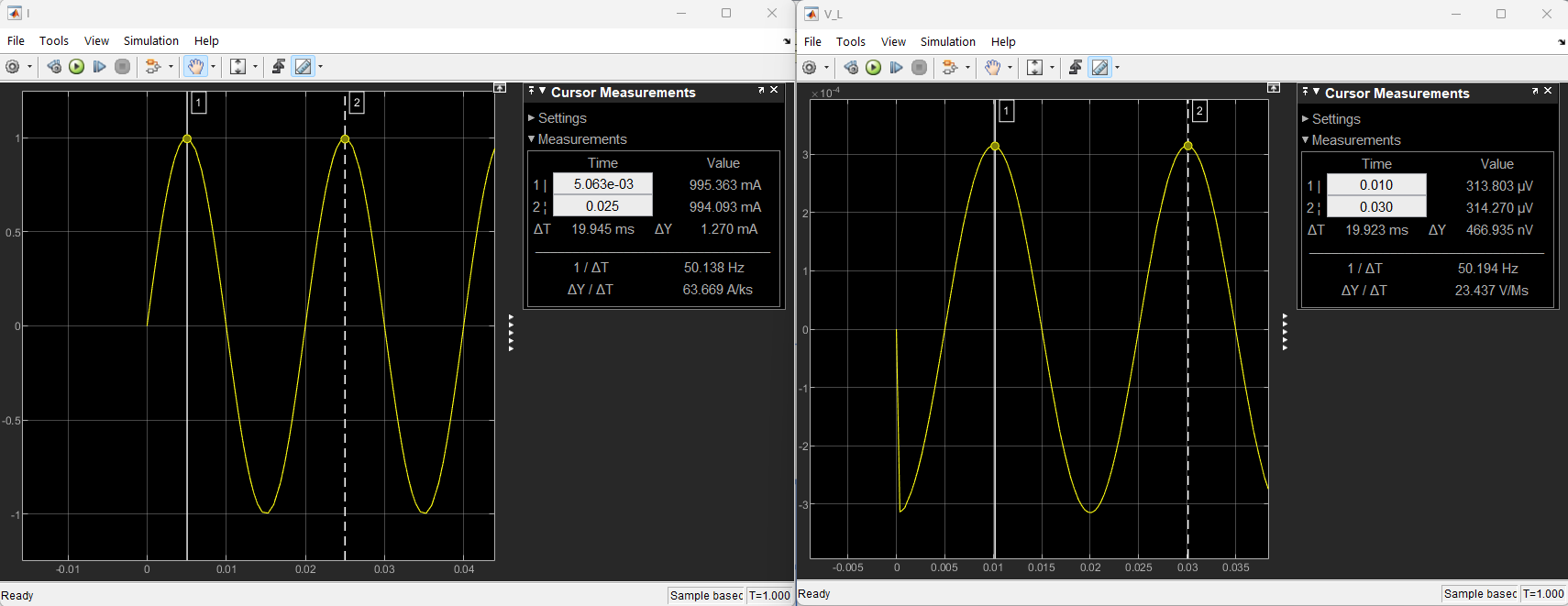Click cursor 1 time field 5.063e-03
Screen dimensions: 1568x606
tap(602, 184)
